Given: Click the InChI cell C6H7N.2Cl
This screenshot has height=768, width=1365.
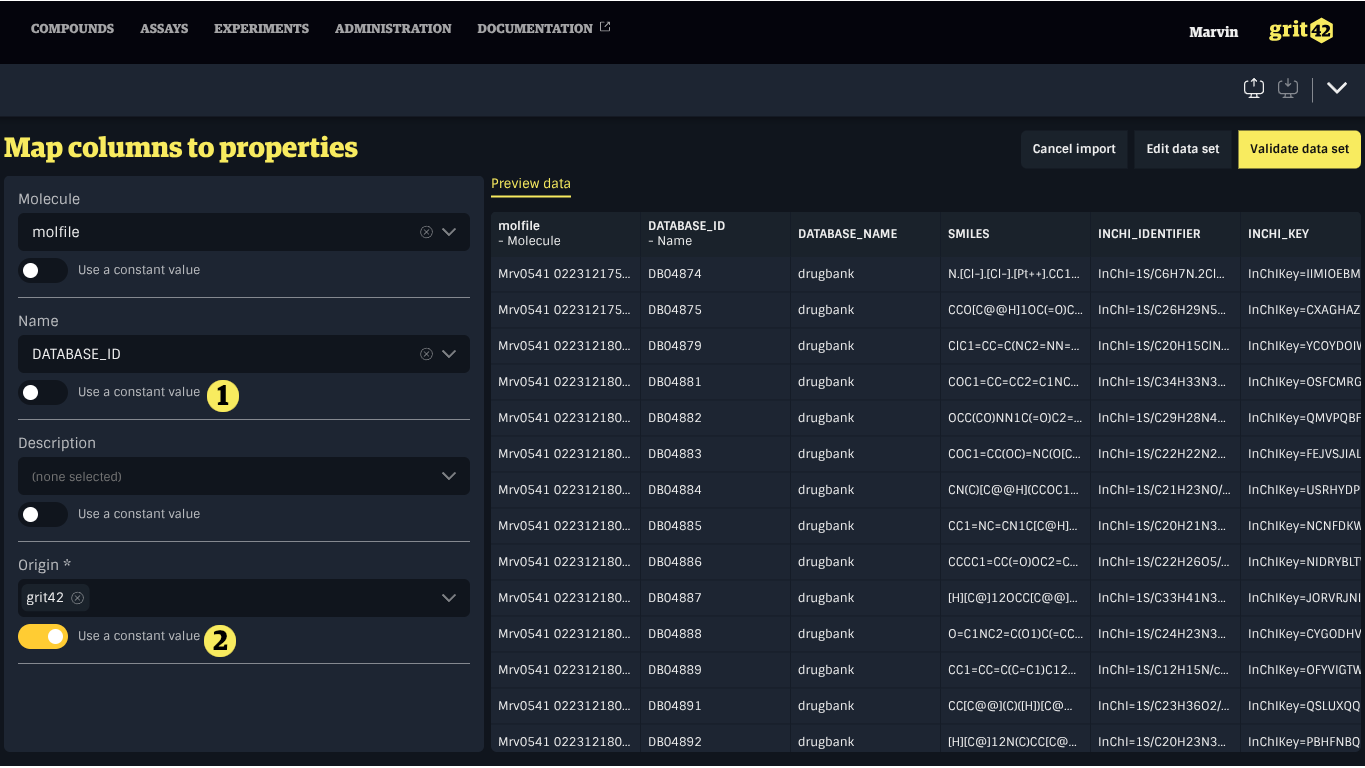Looking at the screenshot, I should click(1165, 274).
